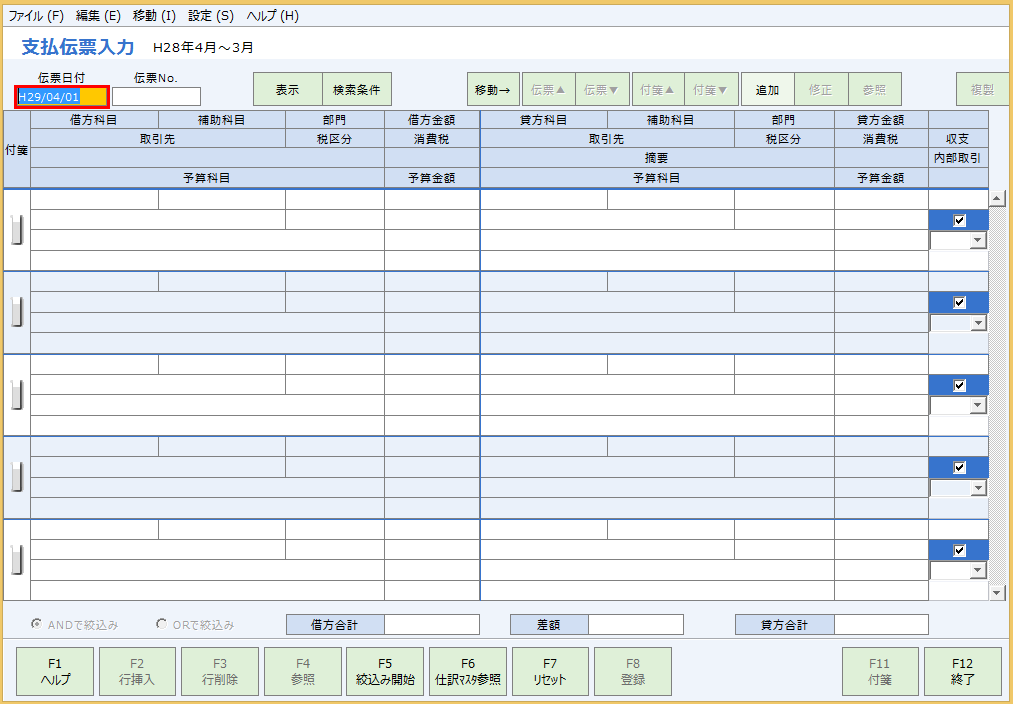Click the paperclip icon next to the fourth row

(15, 475)
